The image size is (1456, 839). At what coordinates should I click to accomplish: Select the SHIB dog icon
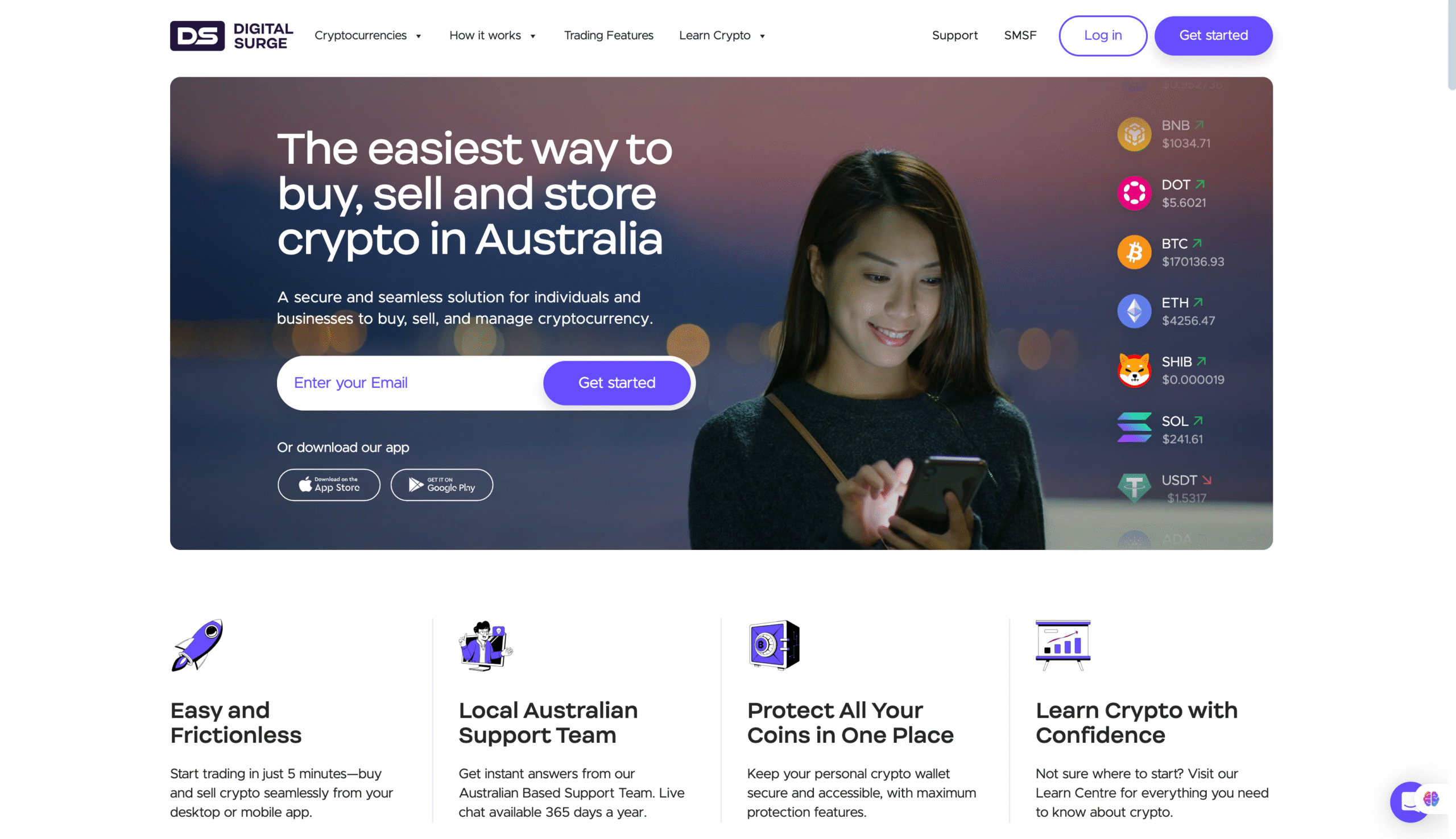(x=1134, y=370)
